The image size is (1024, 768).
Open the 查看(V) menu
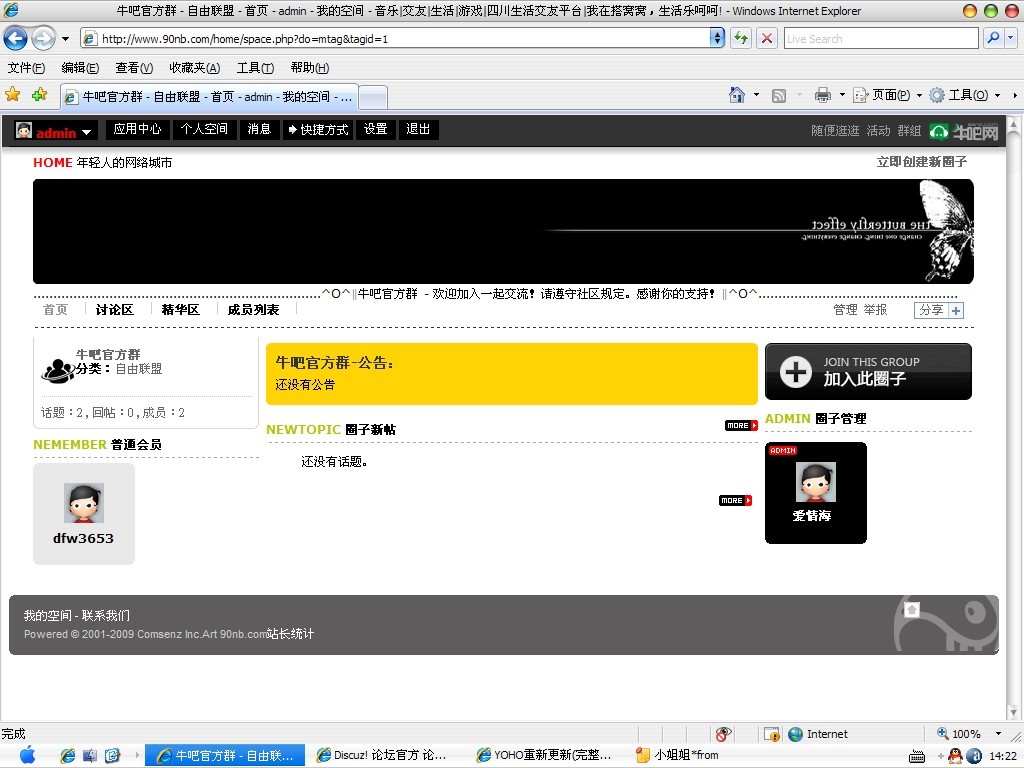pos(134,68)
